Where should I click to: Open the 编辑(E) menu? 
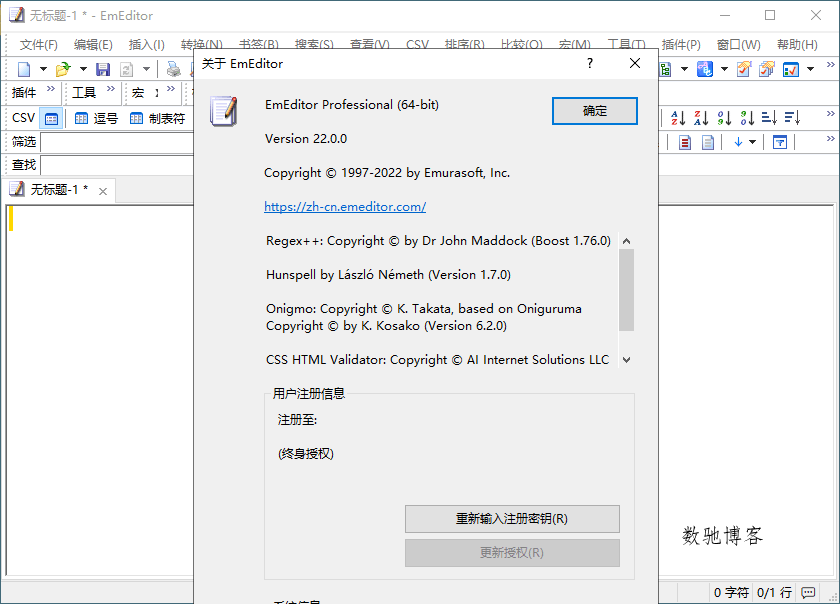[x=93, y=44]
